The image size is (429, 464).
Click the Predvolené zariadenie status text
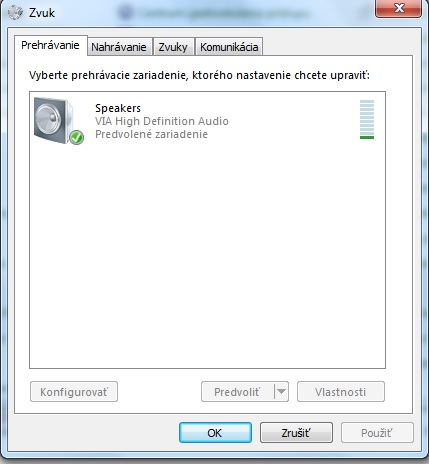pyautogui.click(x=151, y=134)
